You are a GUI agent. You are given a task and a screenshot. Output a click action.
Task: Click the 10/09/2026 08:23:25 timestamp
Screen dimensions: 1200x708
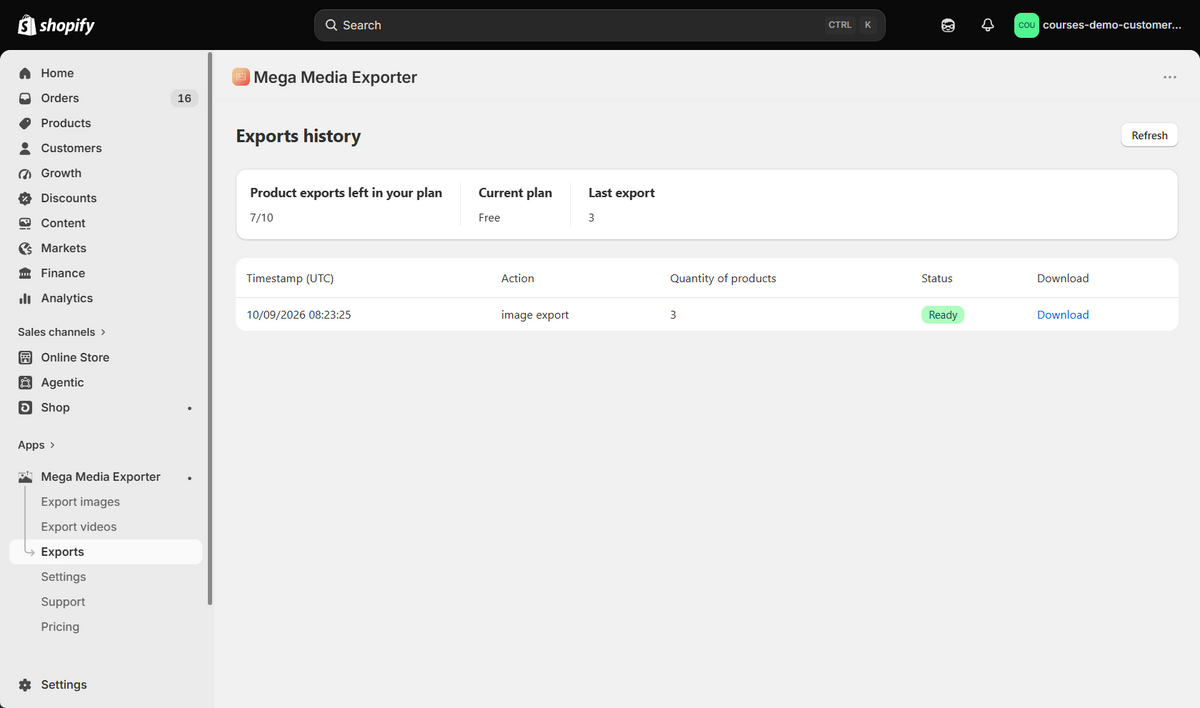(299, 315)
